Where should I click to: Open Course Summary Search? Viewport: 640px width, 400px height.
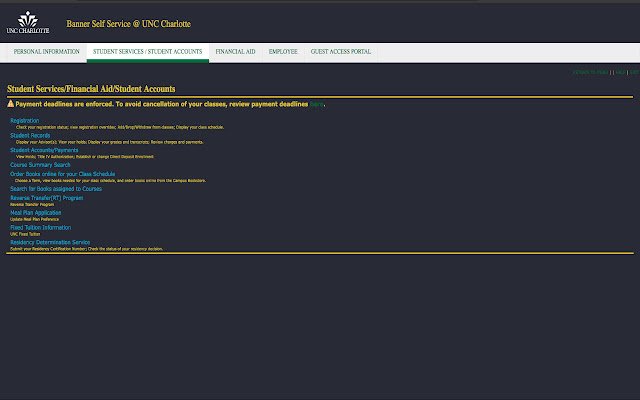coord(40,164)
